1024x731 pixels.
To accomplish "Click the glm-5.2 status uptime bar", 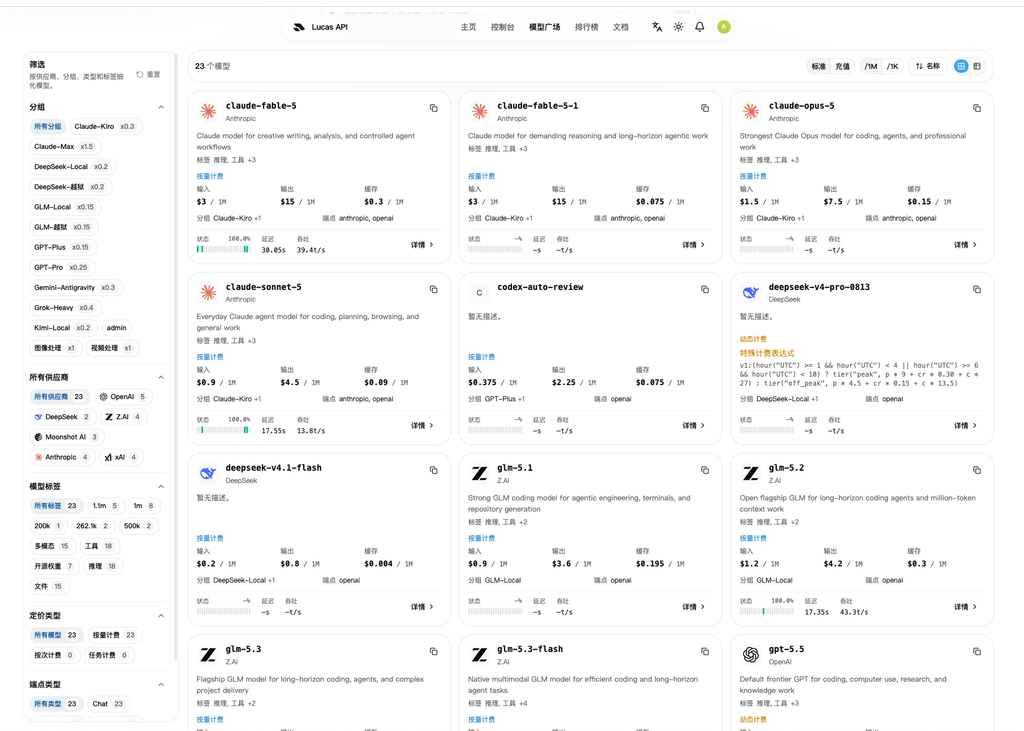I will click(x=767, y=612).
